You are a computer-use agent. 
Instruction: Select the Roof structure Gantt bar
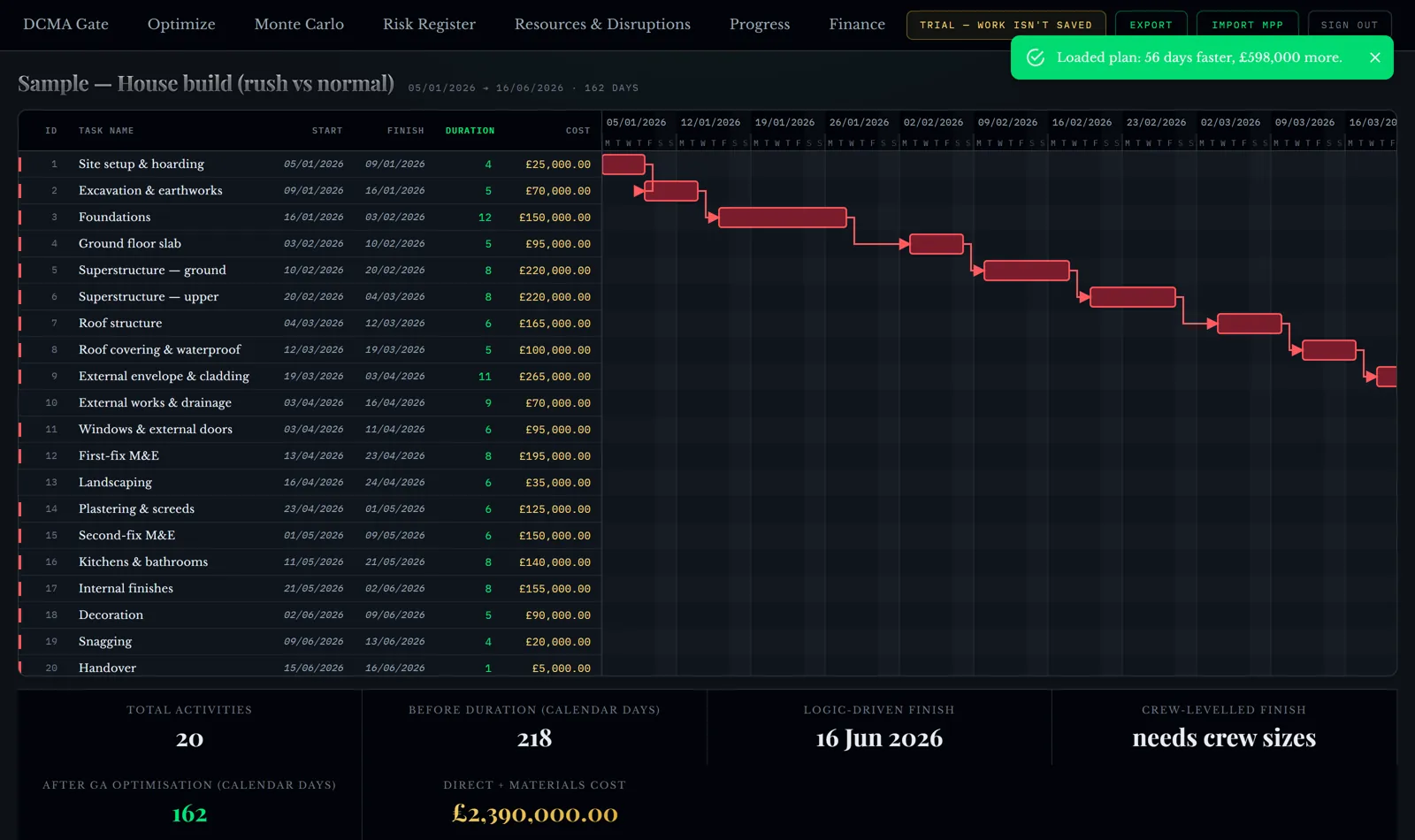1250,324
